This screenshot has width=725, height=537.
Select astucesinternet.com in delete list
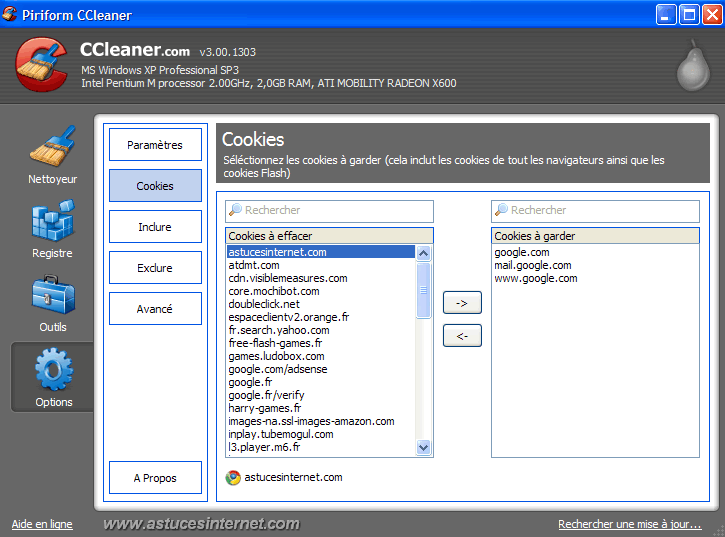point(321,252)
